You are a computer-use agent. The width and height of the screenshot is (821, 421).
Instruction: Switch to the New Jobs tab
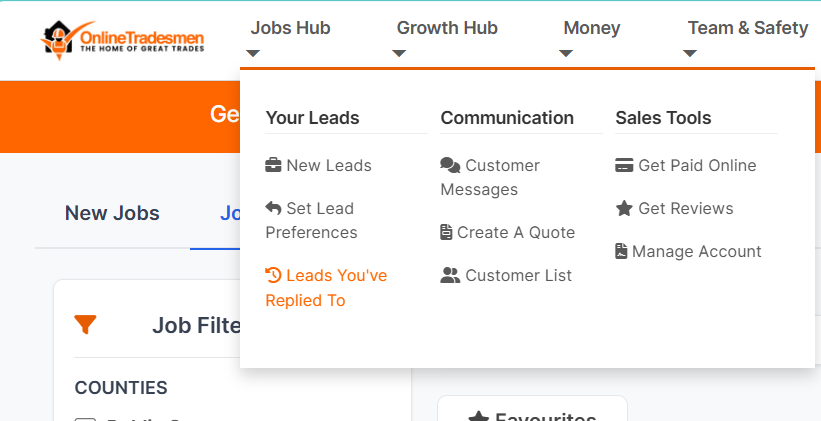pyautogui.click(x=112, y=213)
